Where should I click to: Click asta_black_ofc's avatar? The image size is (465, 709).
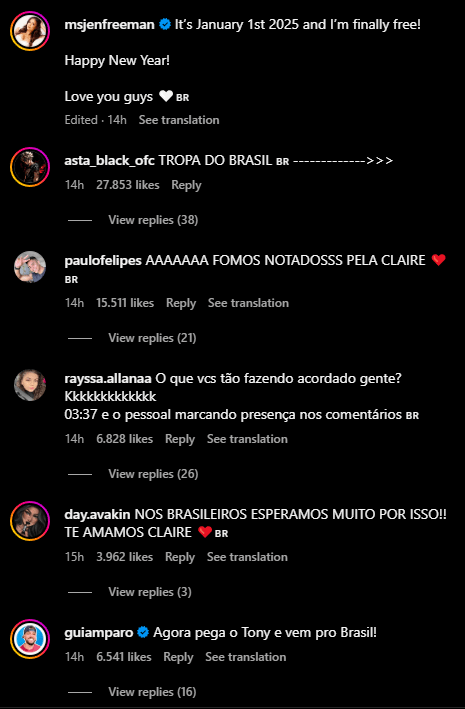[30, 167]
